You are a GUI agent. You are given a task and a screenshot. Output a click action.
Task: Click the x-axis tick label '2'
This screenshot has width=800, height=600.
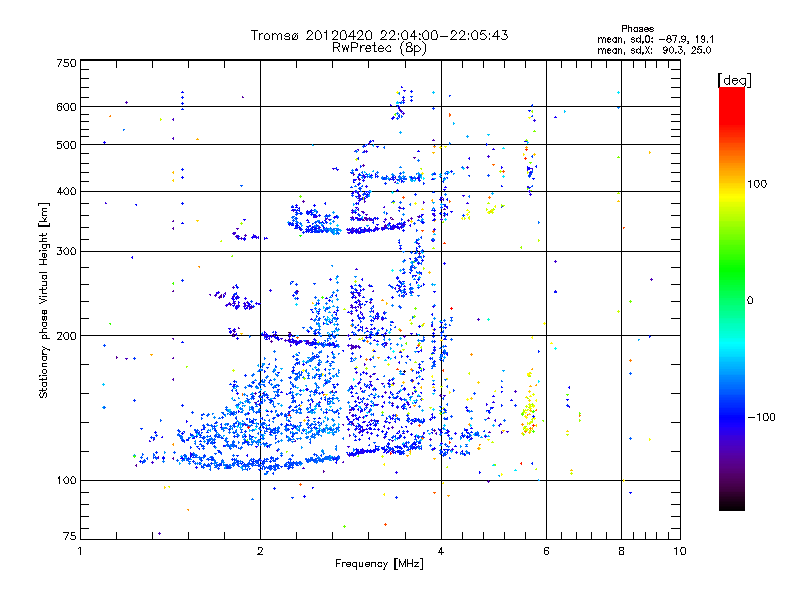tap(260, 552)
